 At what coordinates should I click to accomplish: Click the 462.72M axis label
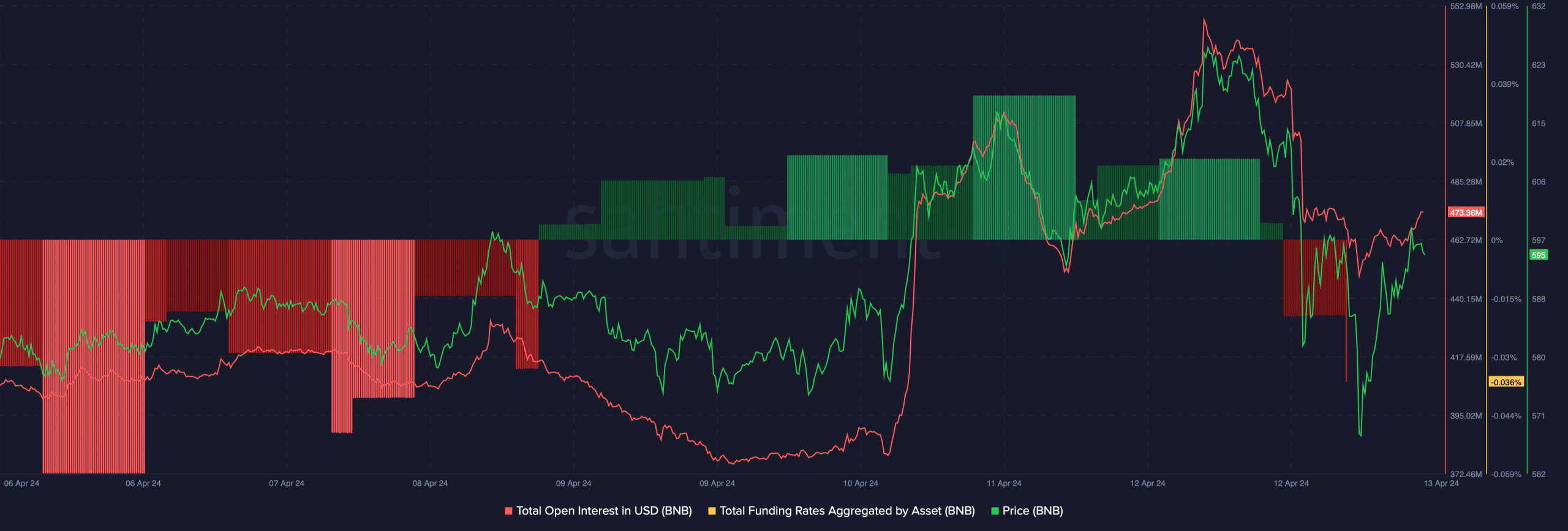(1466, 241)
